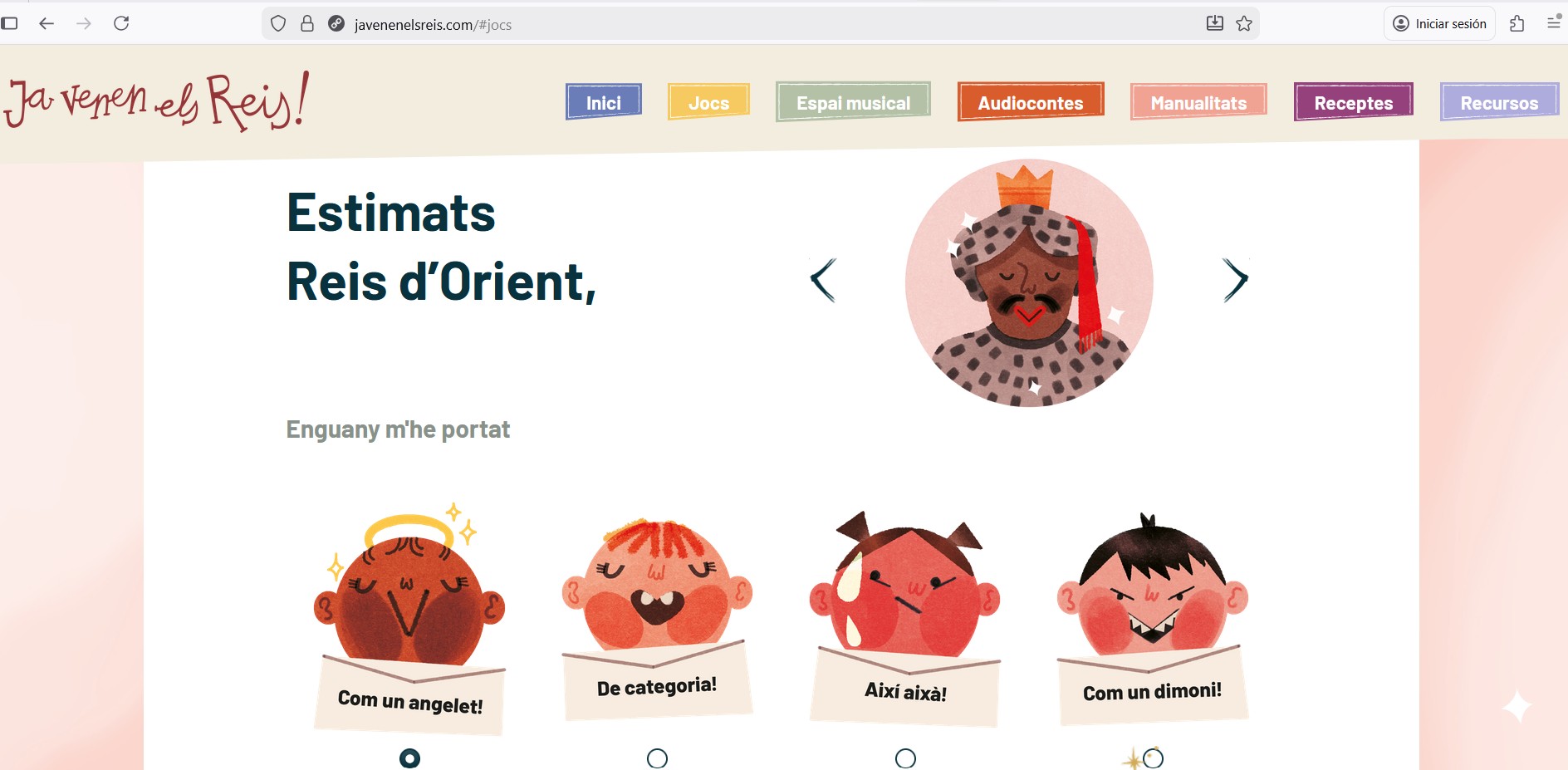Image resolution: width=1568 pixels, height=770 pixels.
Task: Open the browser sidebar panel icon
Action: tap(9, 23)
